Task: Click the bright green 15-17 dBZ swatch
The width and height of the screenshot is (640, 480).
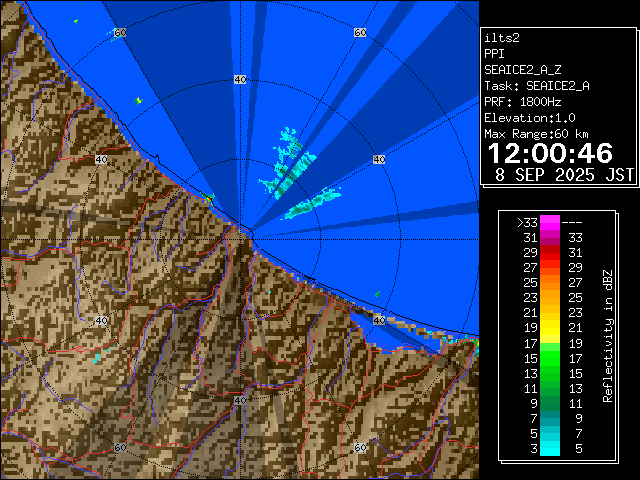Action: (x=550, y=357)
